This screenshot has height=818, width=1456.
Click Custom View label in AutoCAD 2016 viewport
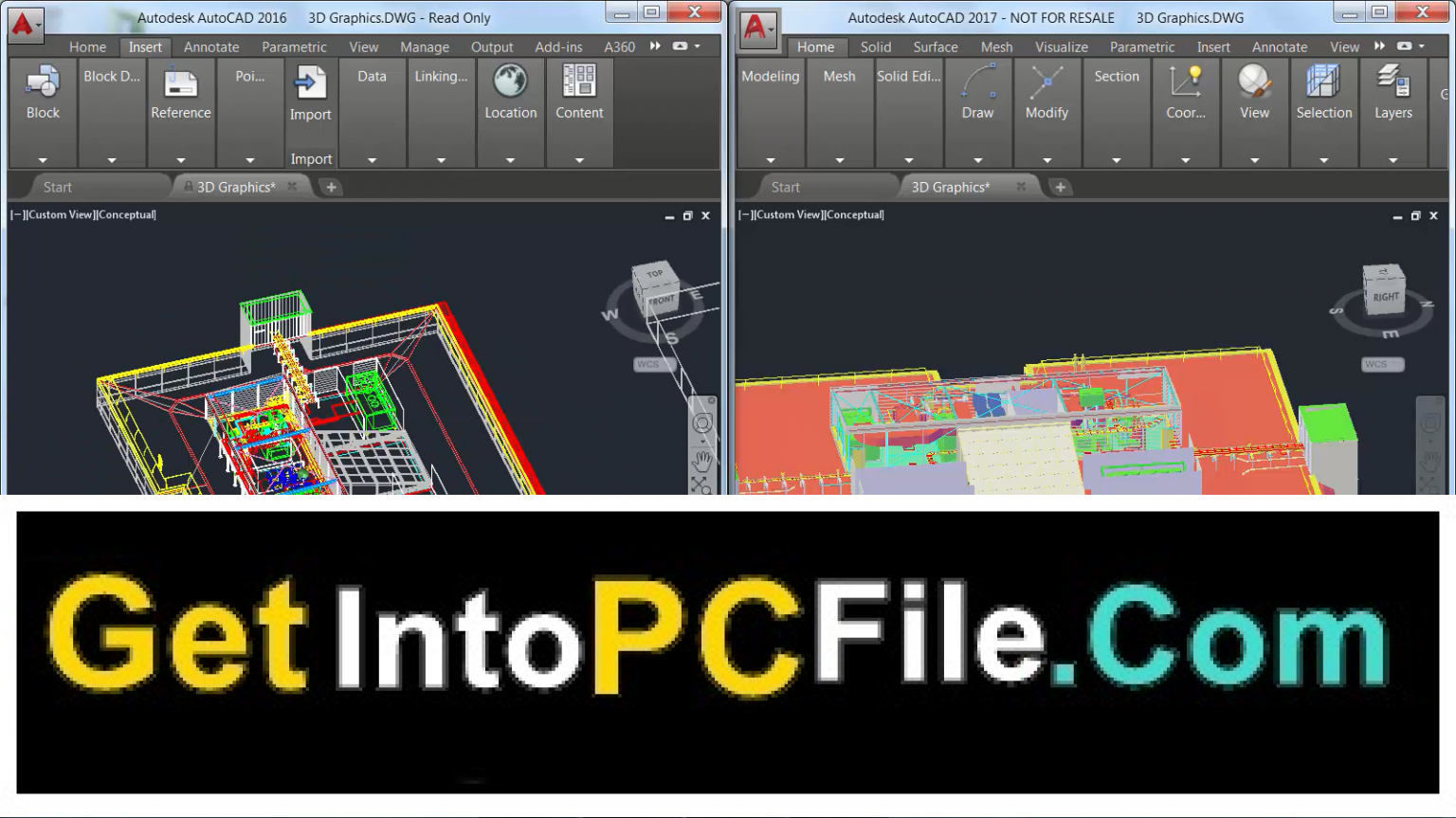coord(60,214)
